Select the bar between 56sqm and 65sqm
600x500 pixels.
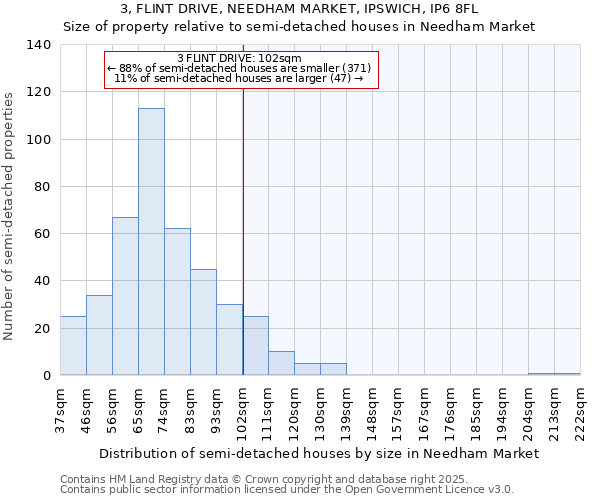click(125, 296)
